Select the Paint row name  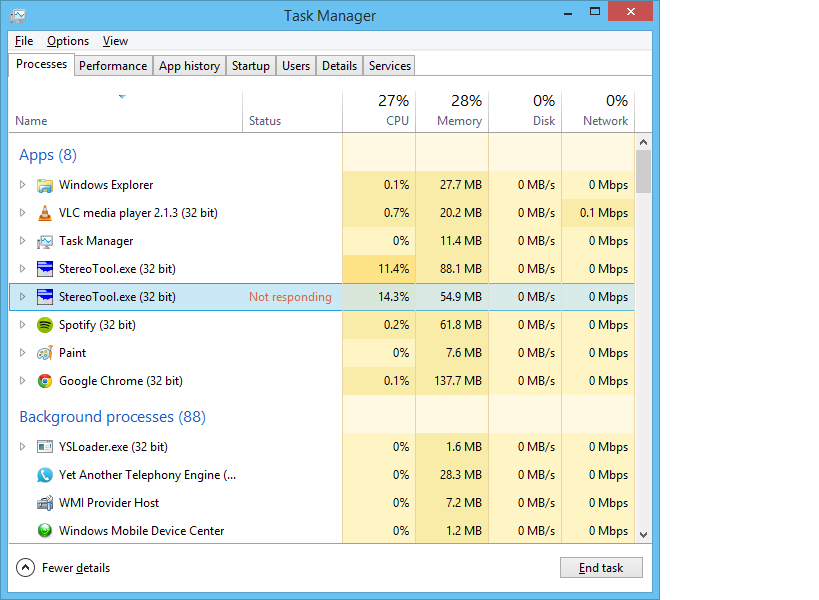pos(73,352)
